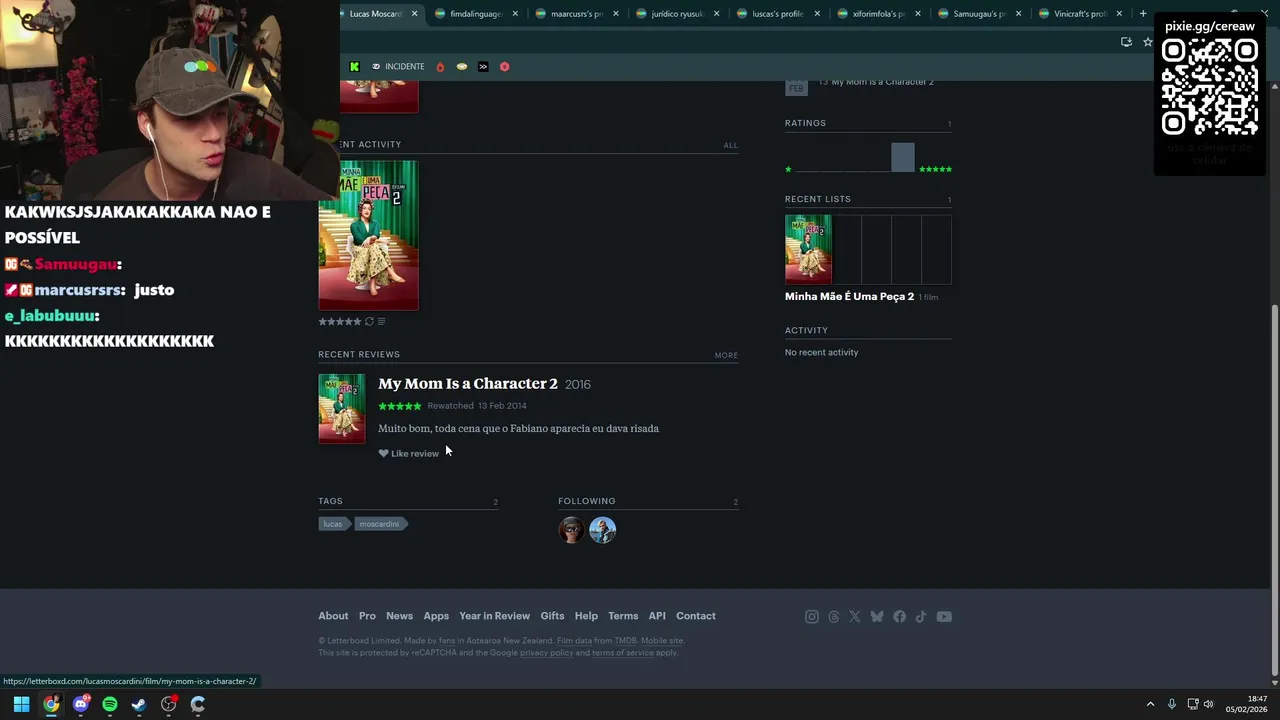Open the INCIDENTE bookmark

(398, 67)
